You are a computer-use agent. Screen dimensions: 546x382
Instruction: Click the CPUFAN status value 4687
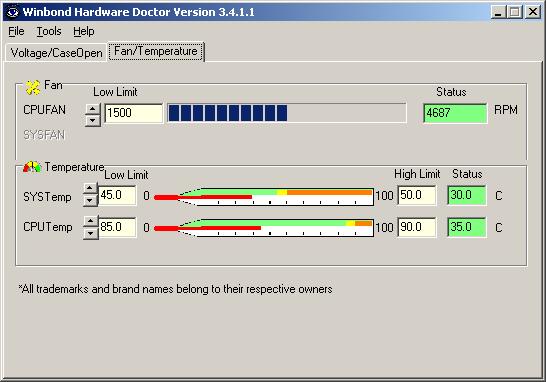[455, 113]
